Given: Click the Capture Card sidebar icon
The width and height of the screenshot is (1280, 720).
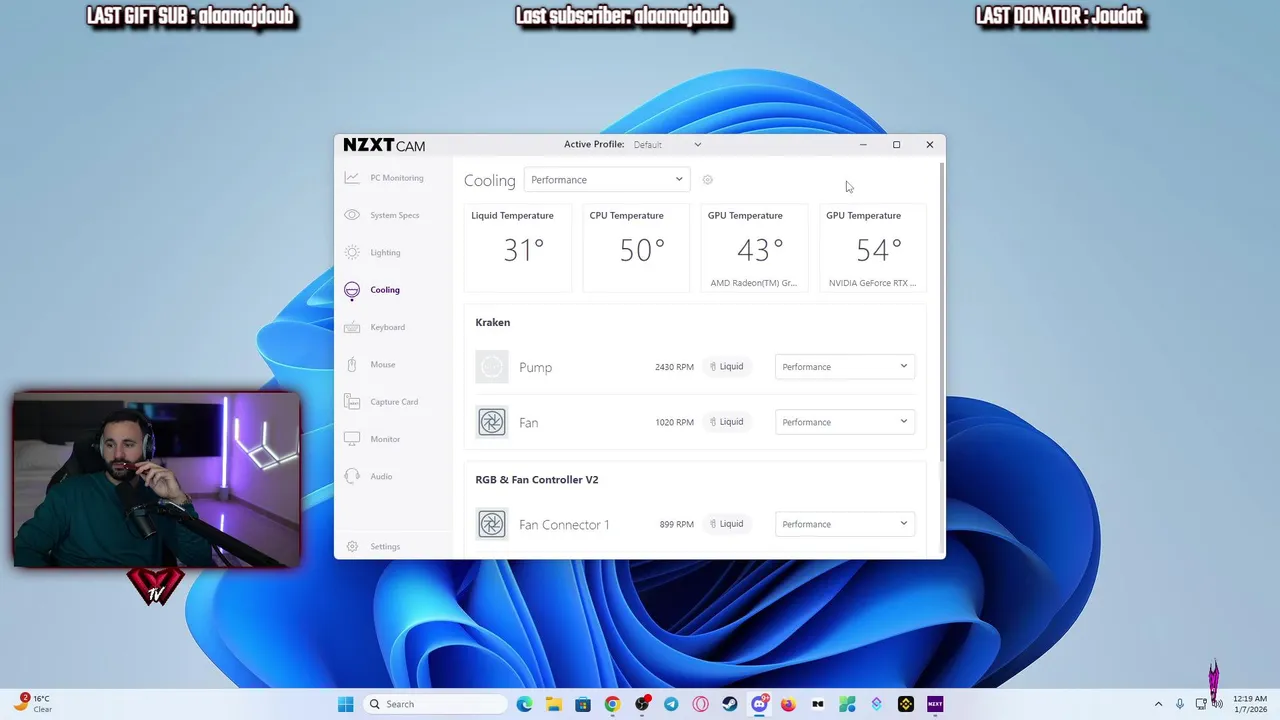Looking at the screenshot, I should tap(352, 402).
